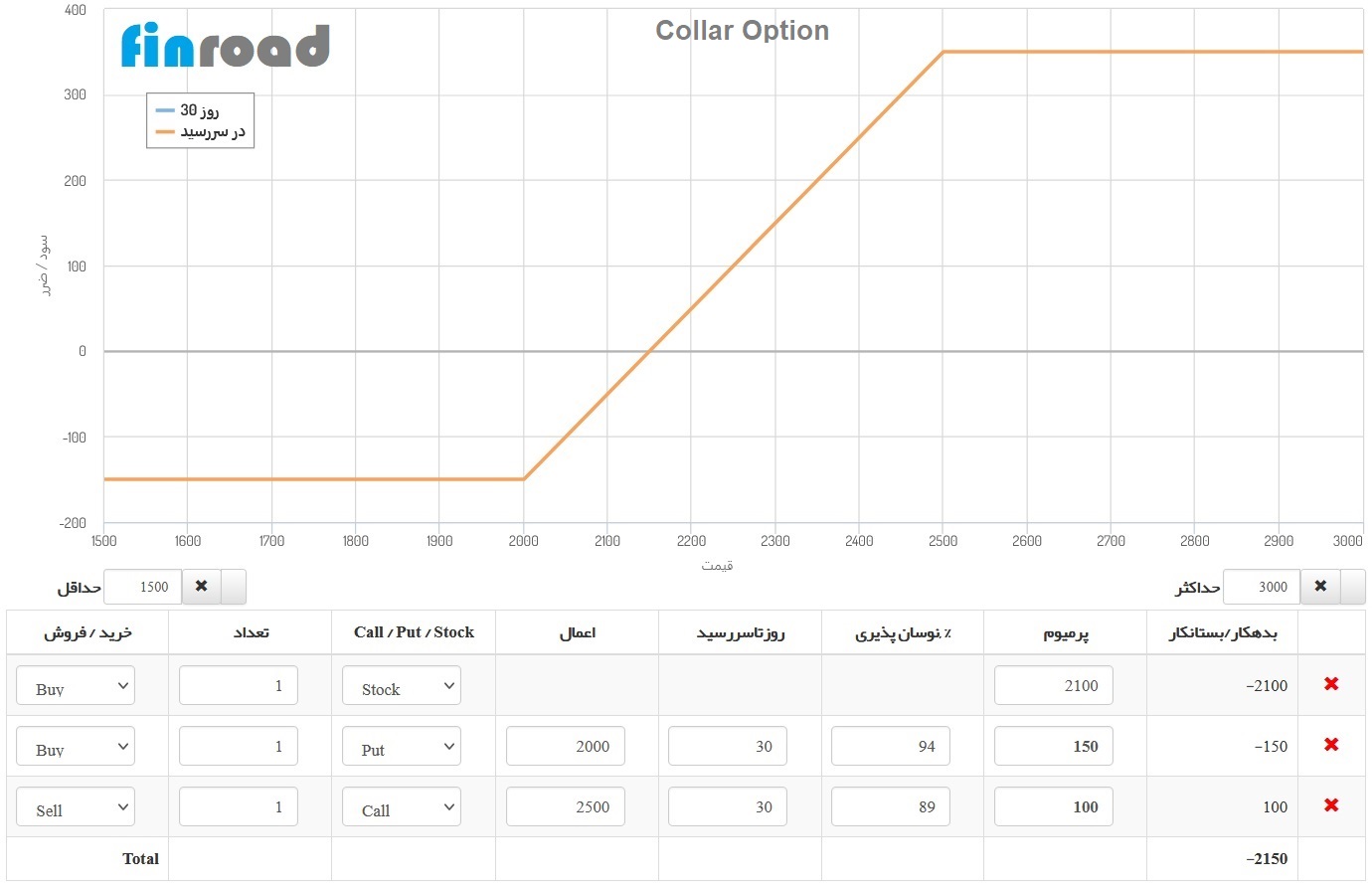
Task: Remove the Call option row
Action: coord(1331,805)
